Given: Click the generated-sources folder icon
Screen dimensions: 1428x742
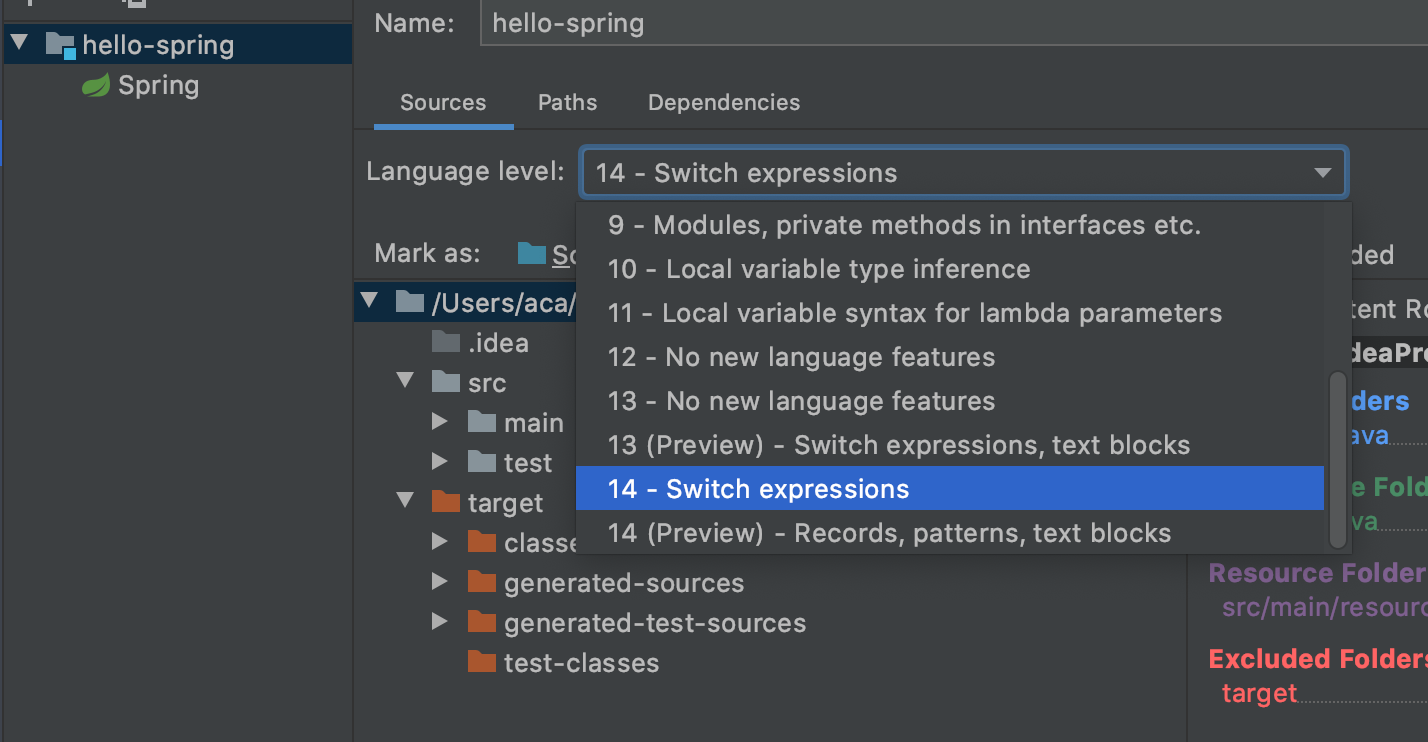Looking at the screenshot, I should (x=482, y=582).
